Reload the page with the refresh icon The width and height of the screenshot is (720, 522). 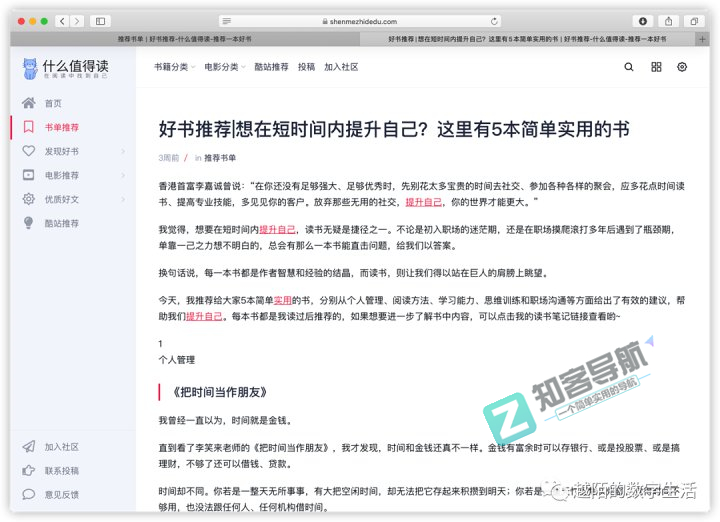pos(494,21)
